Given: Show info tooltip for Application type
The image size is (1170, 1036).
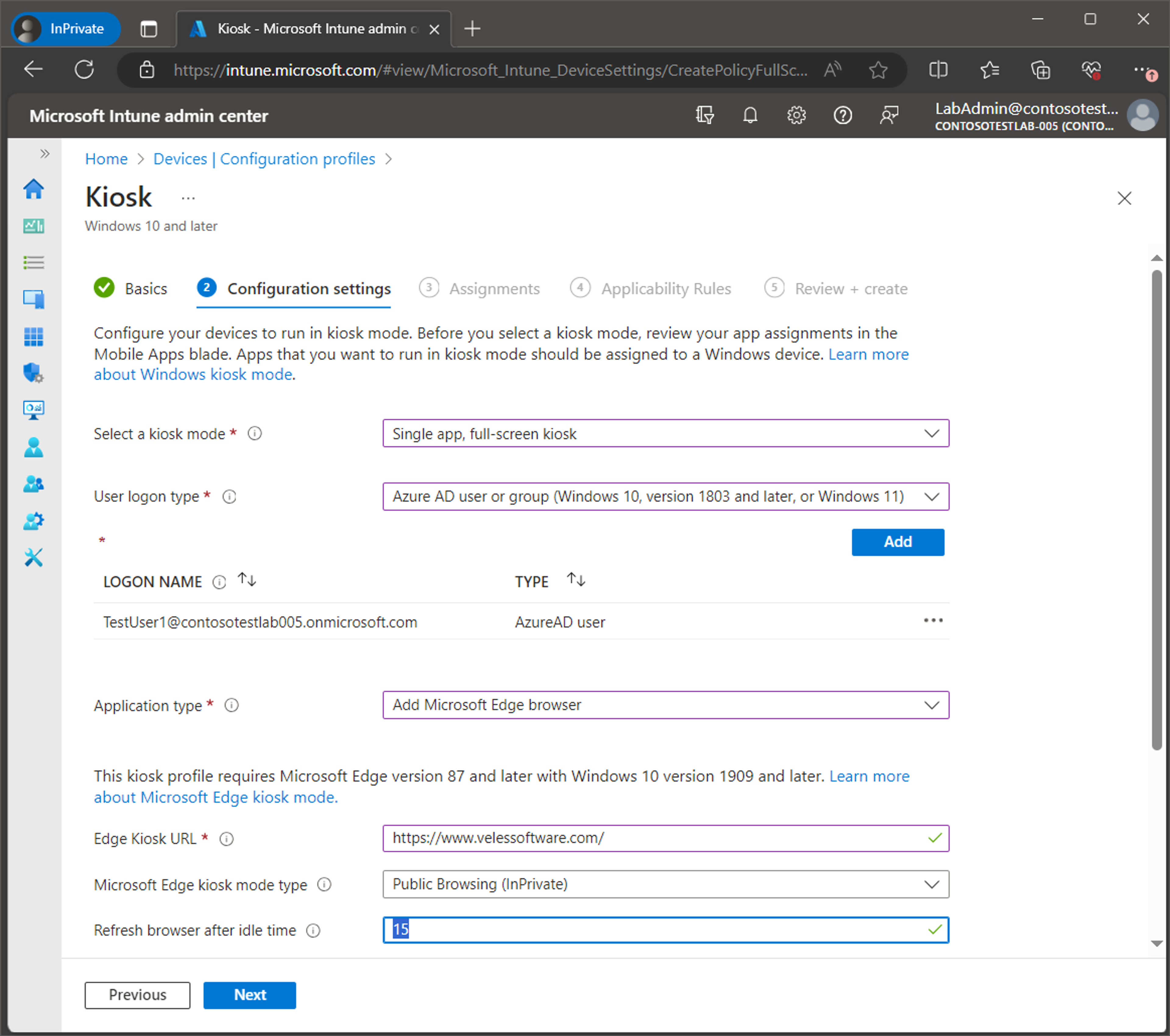Looking at the screenshot, I should (x=232, y=705).
